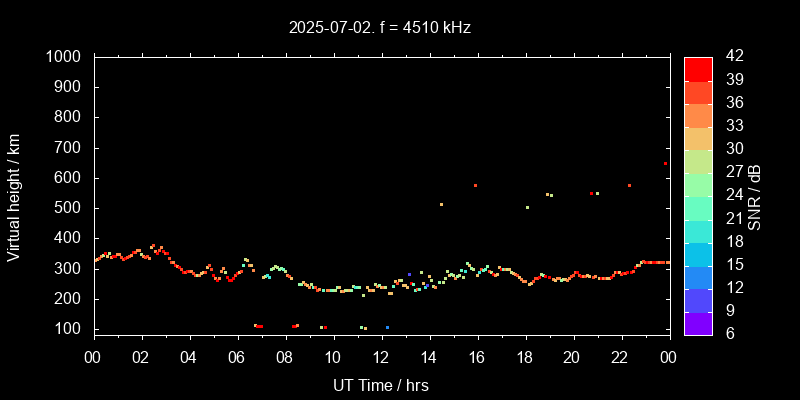Click the "12" tick label on the time axis
Viewport: 800px width, 400px height.
(381, 358)
